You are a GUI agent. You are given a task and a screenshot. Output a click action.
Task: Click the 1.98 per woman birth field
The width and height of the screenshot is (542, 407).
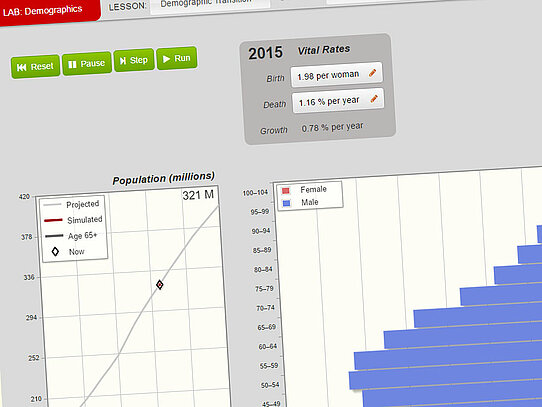(337, 74)
